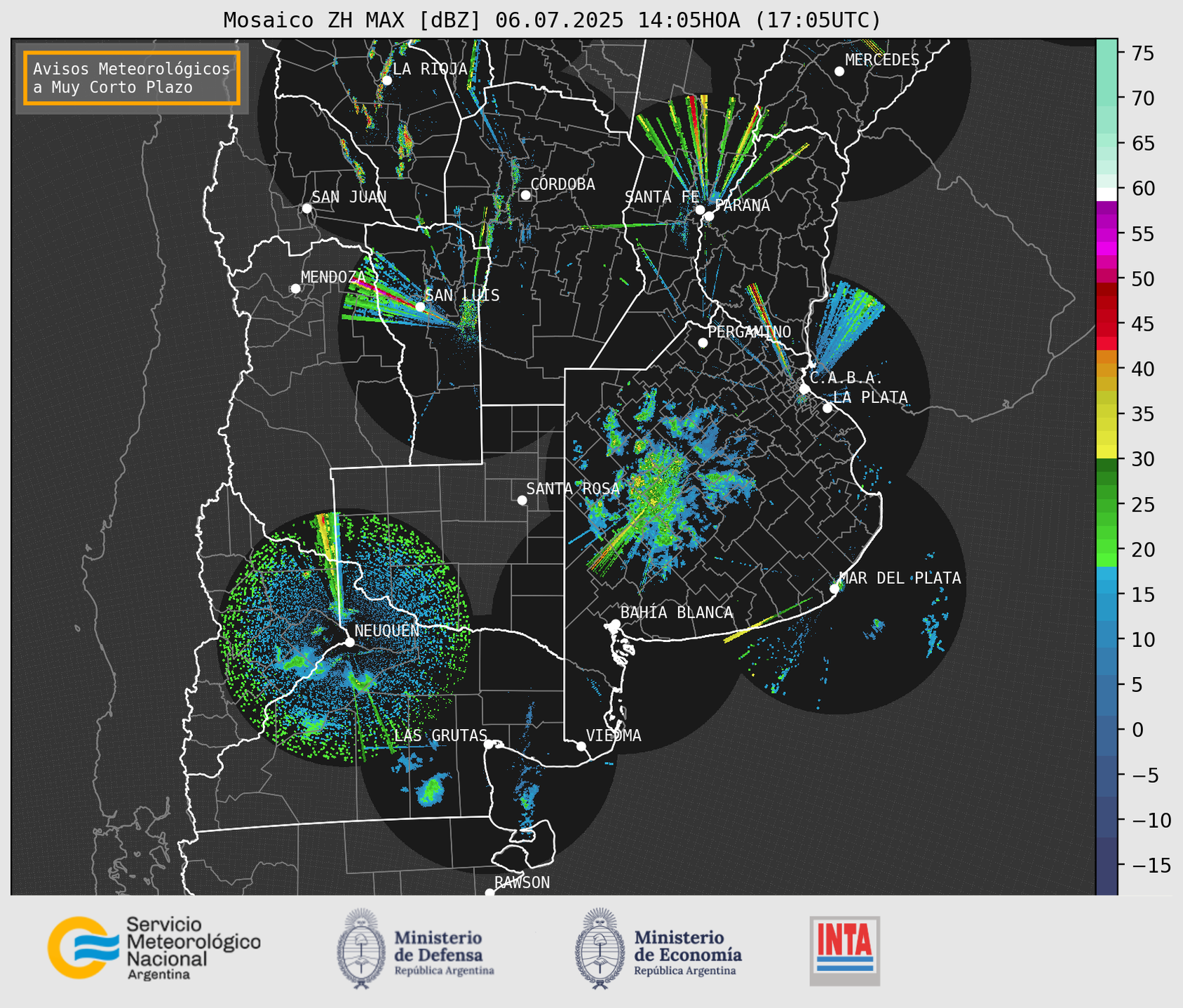Click the red 45 dBZ colorbar band
The height and width of the screenshot is (1008, 1183).
(1107, 324)
